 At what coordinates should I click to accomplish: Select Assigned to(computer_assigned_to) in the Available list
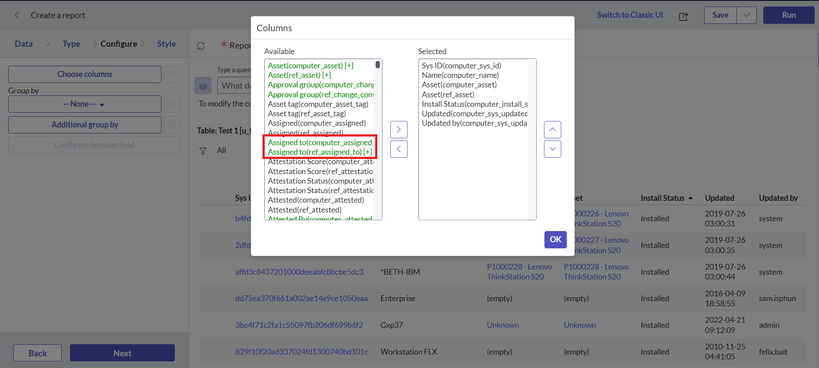click(320, 143)
